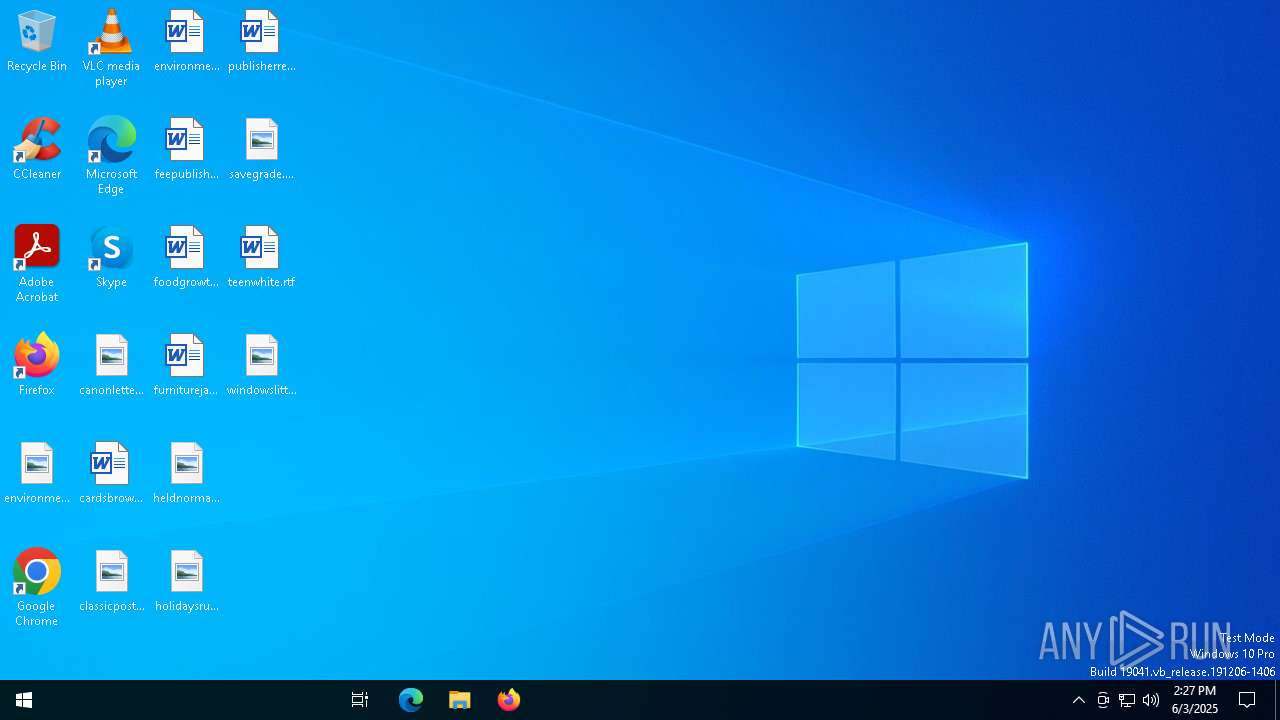Select the VLC media player shortcut

tap(111, 48)
